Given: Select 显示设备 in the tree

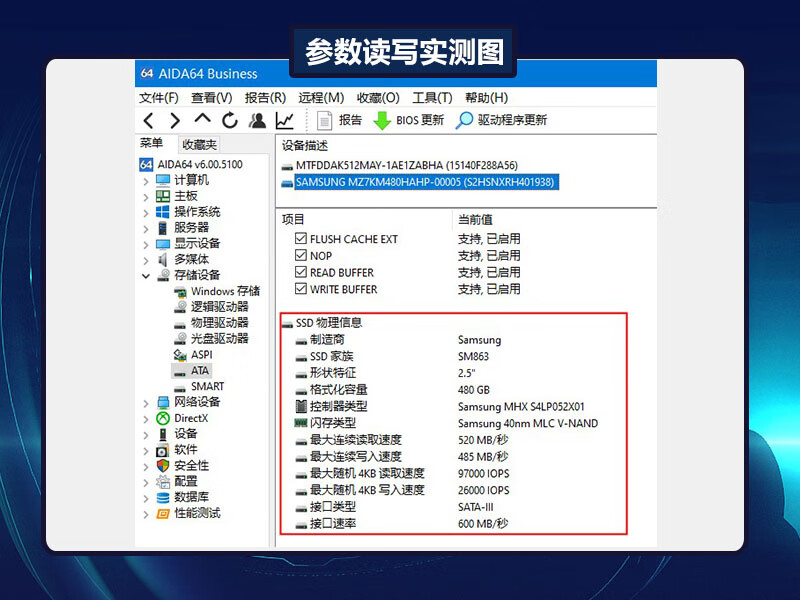Looking at the screenshot, I should [x=188, y=243].
